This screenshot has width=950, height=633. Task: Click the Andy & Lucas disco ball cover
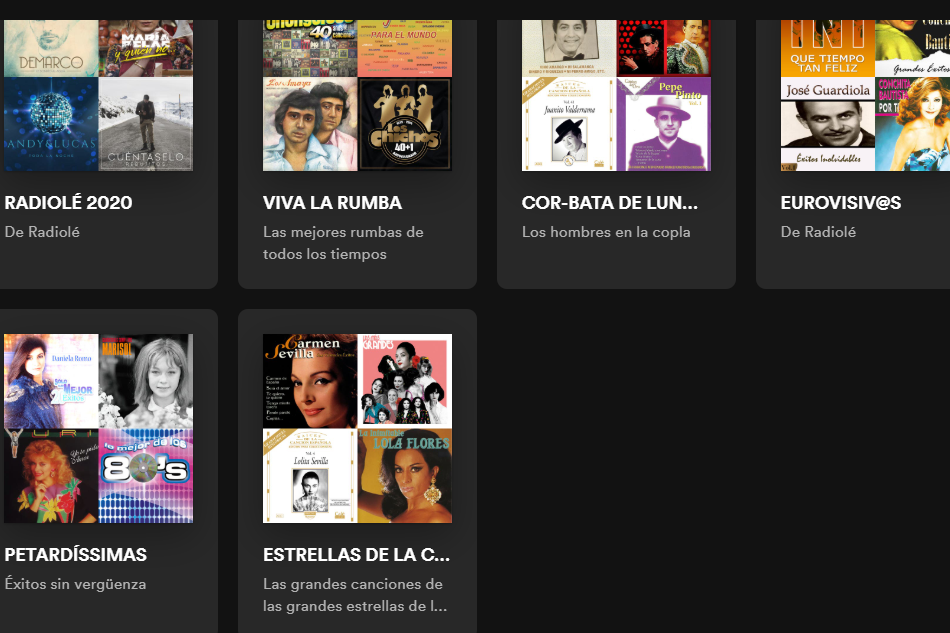point(51,124)
